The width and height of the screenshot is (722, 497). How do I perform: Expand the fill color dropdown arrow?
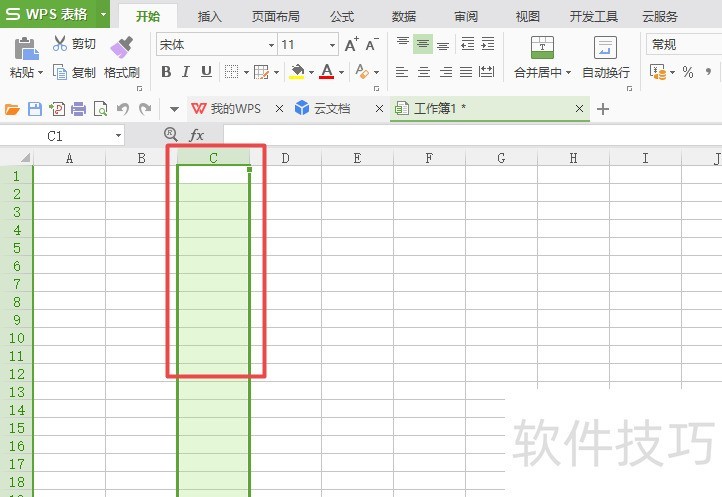pyautogui.click(x=311, y=72)
